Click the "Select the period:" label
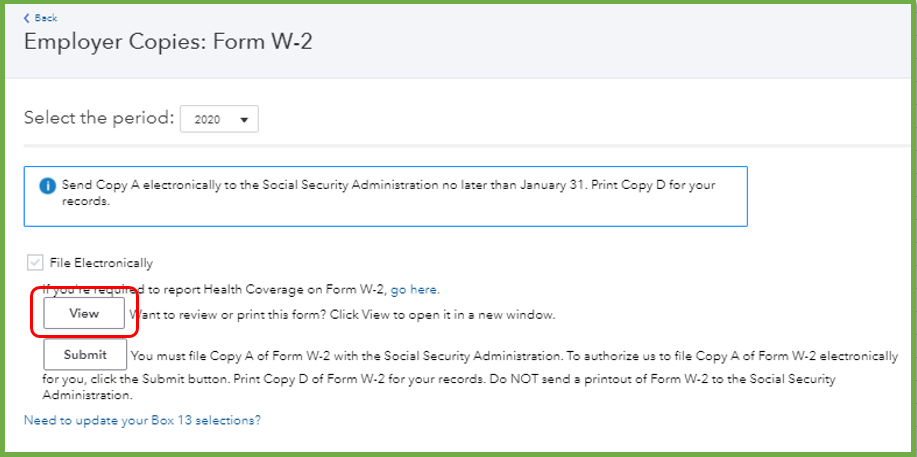The image size is (917, 457). click(97, 118)
